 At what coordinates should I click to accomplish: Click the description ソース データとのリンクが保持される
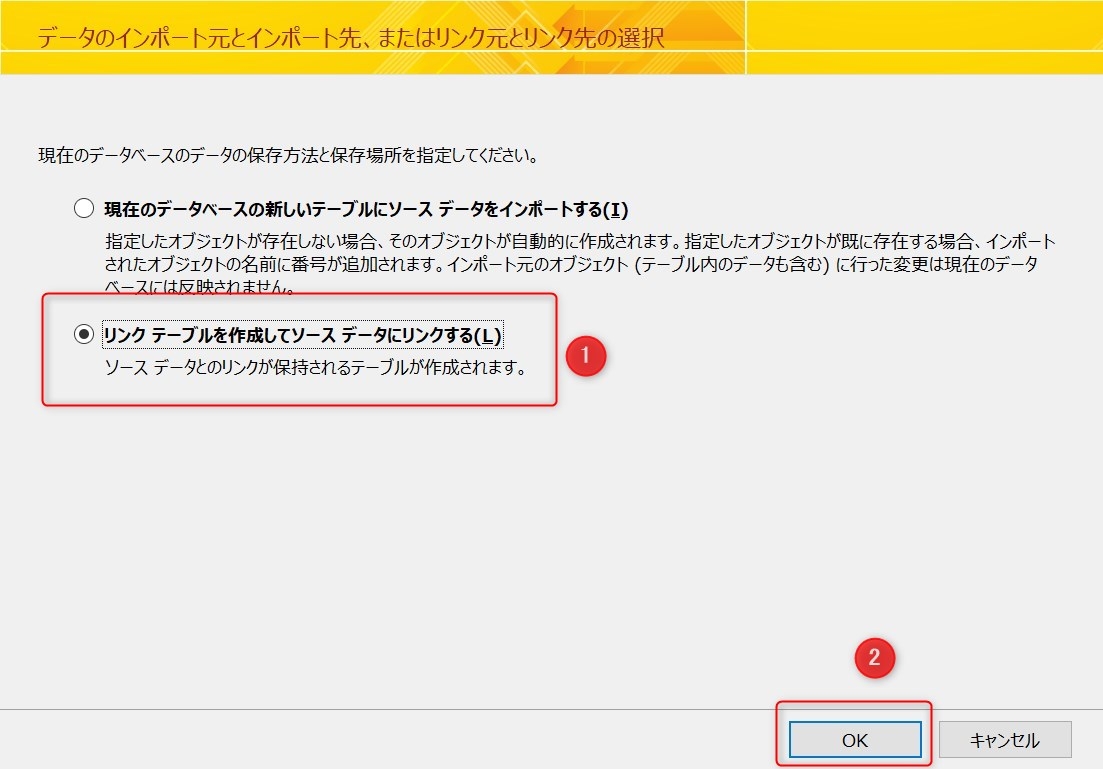(315, 367)
